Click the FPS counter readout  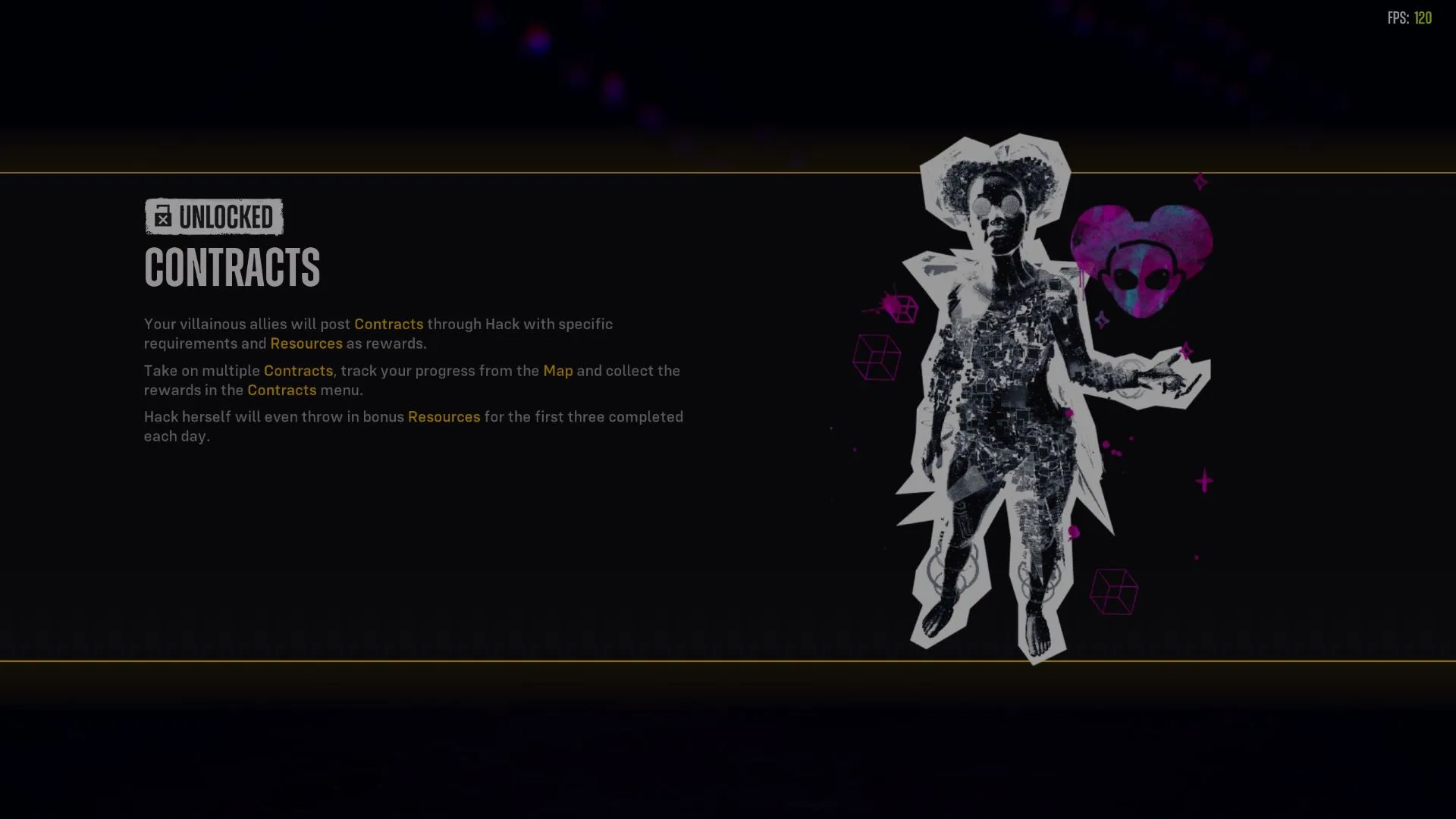1410,18
